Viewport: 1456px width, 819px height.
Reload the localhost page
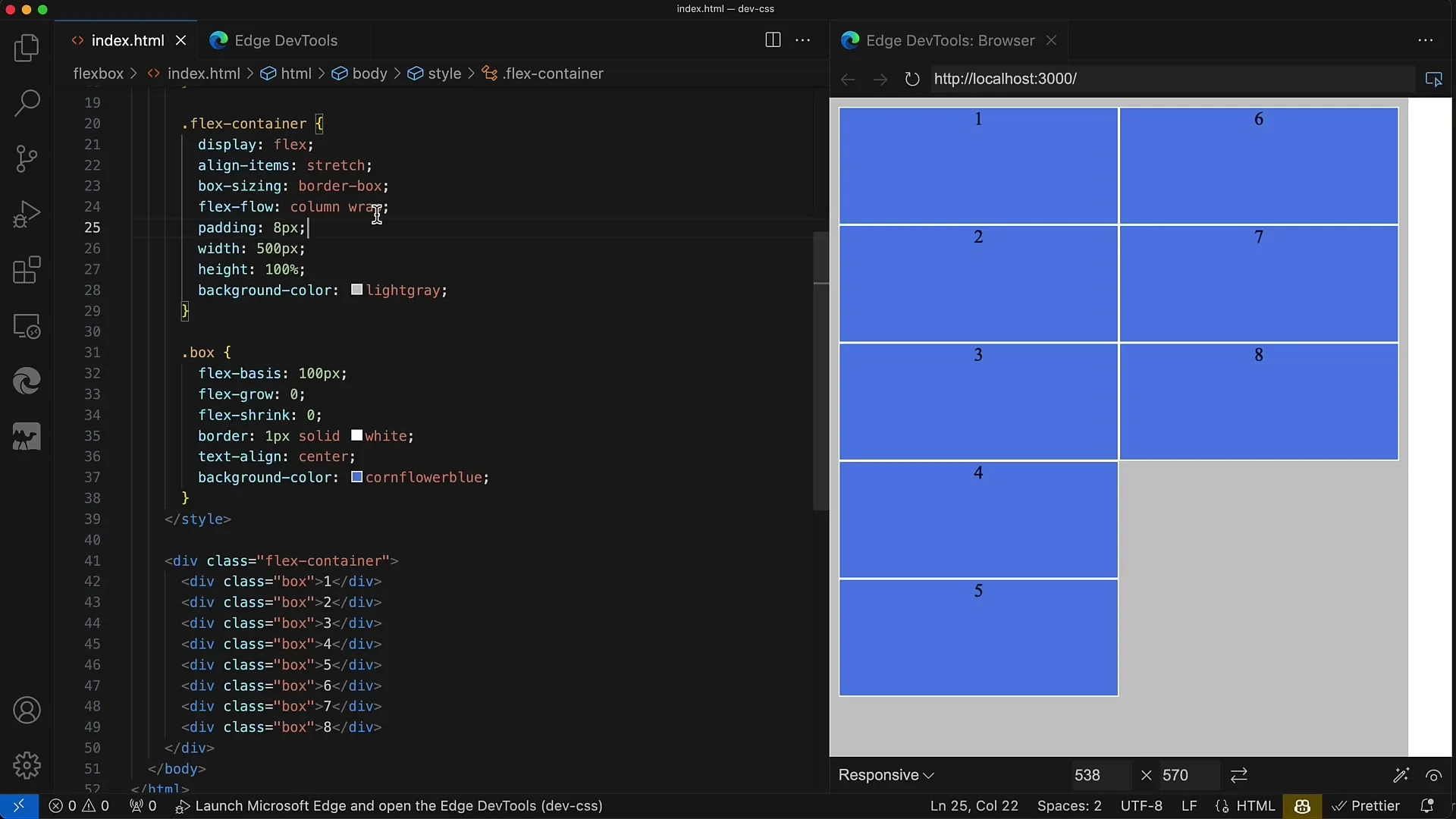(912, 79)
